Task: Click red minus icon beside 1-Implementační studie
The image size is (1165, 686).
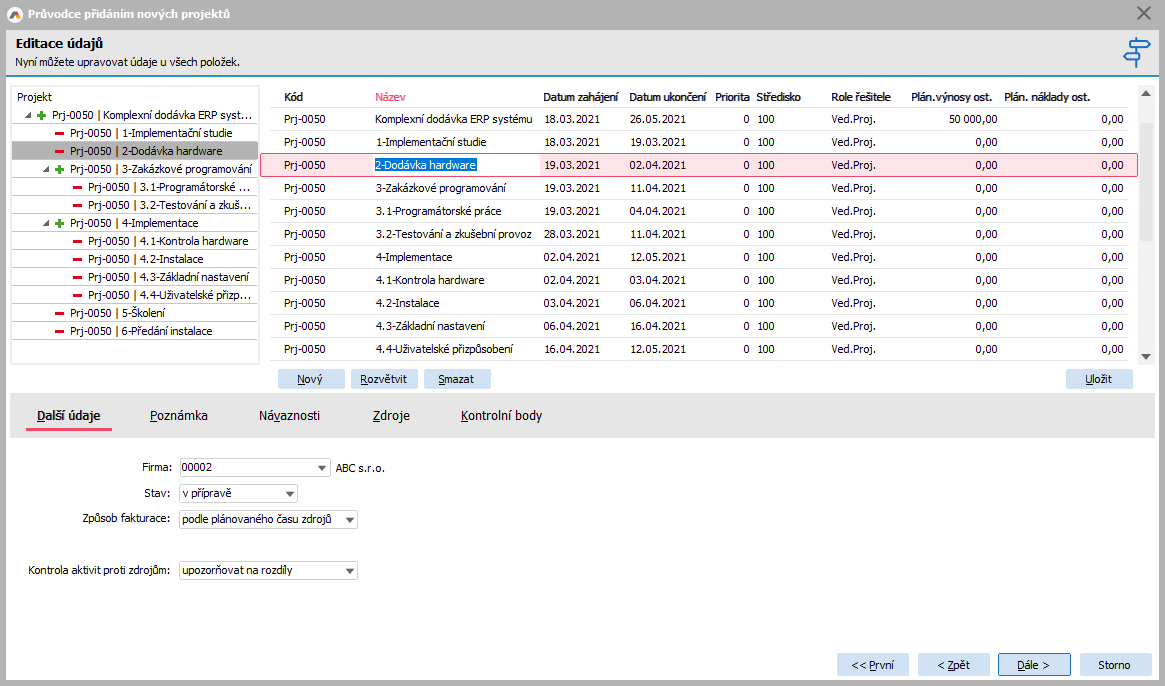Action: coord(59,133)
